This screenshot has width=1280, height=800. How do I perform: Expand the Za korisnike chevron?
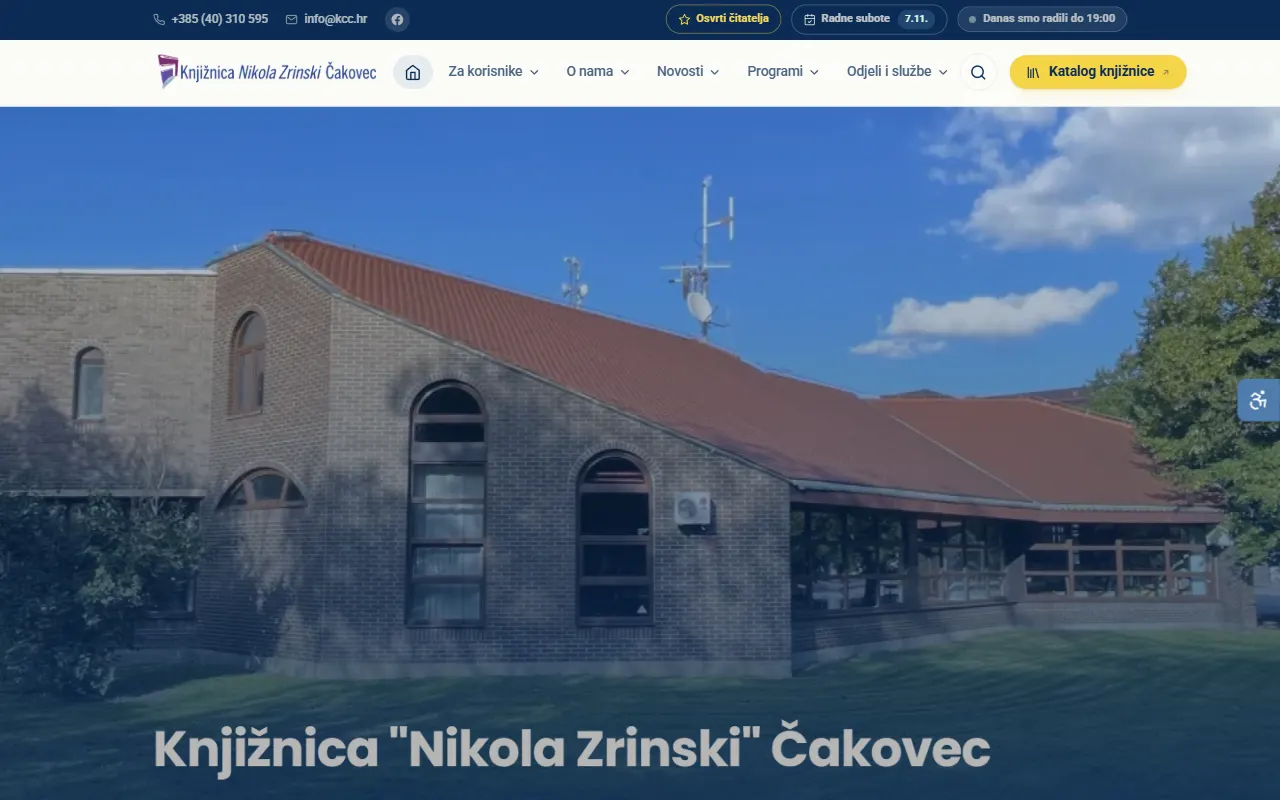pos(534,72)
